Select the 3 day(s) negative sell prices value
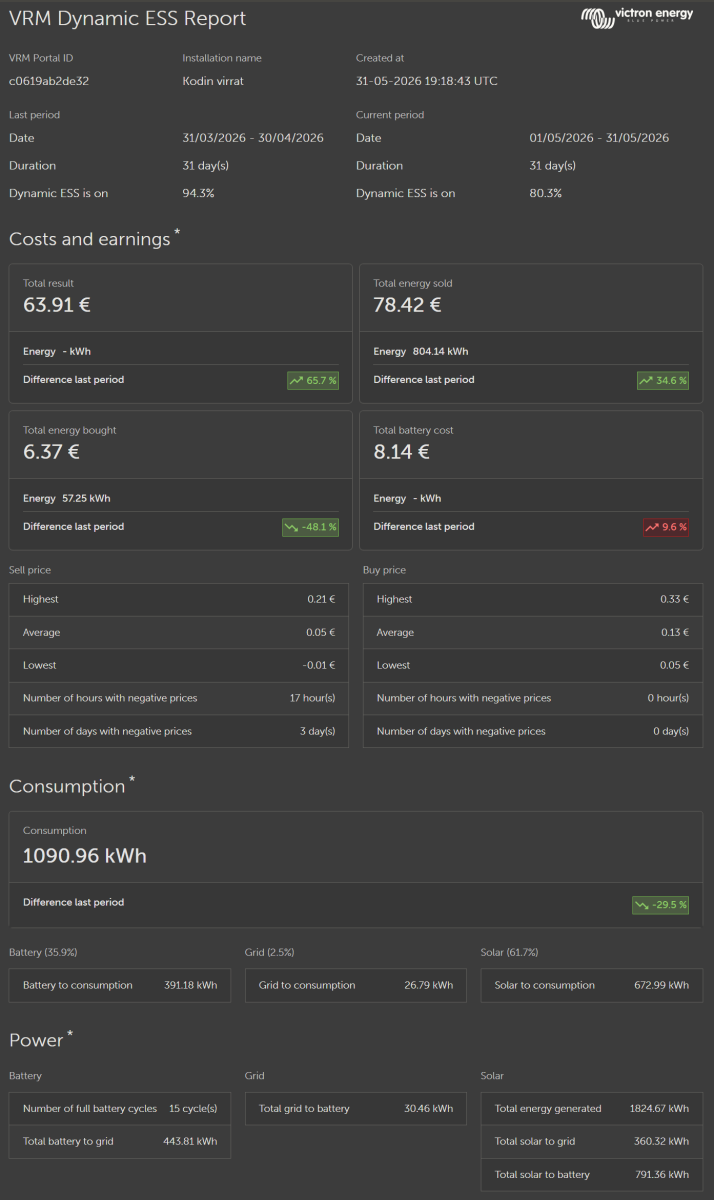Viewport: 714px width, 1200px height. pos(316,731)
